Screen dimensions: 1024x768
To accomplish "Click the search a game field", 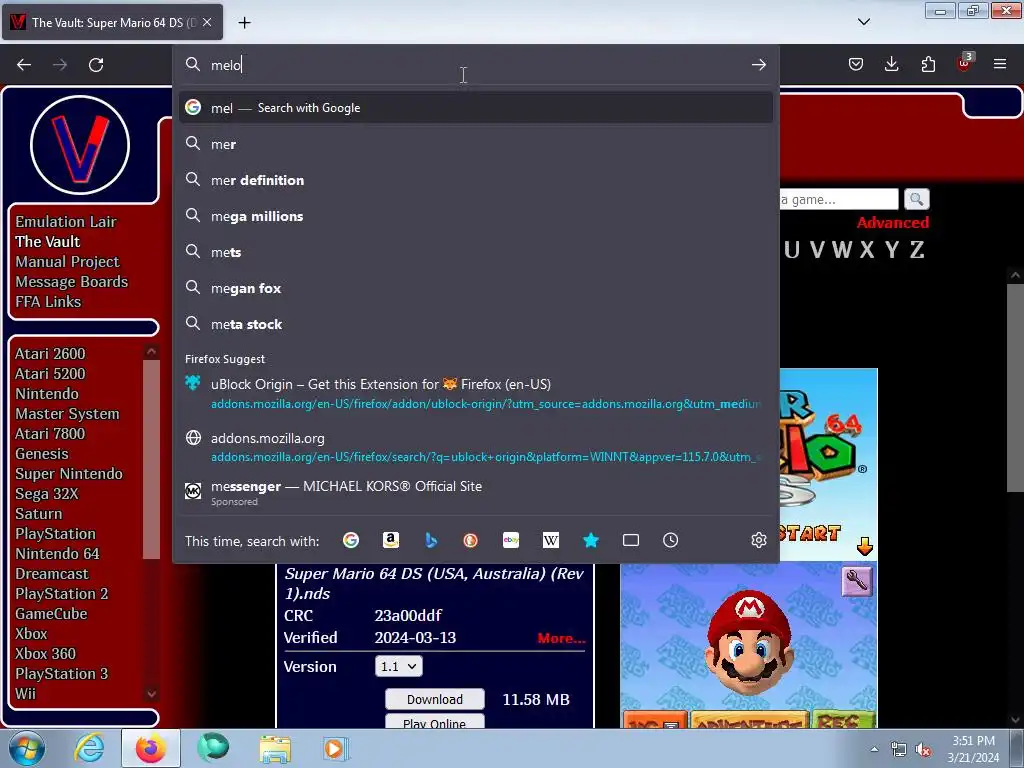I will point(839,199).
